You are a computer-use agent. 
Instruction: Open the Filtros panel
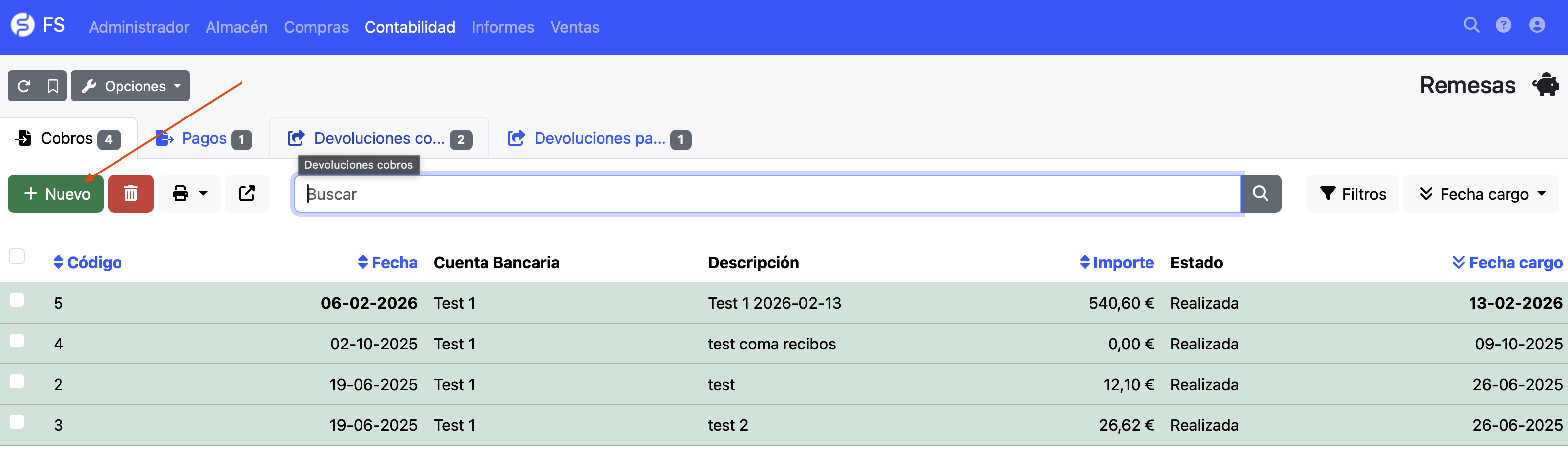pos(1352,193)
